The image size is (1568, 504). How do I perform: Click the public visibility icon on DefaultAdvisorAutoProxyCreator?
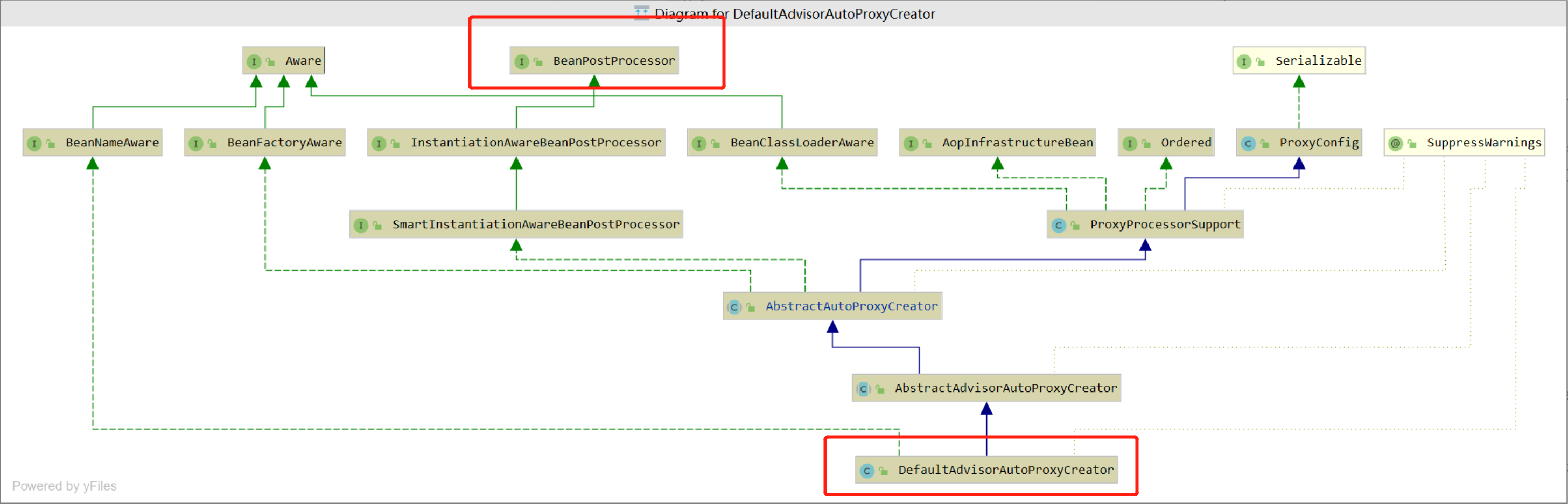point(883,471)
